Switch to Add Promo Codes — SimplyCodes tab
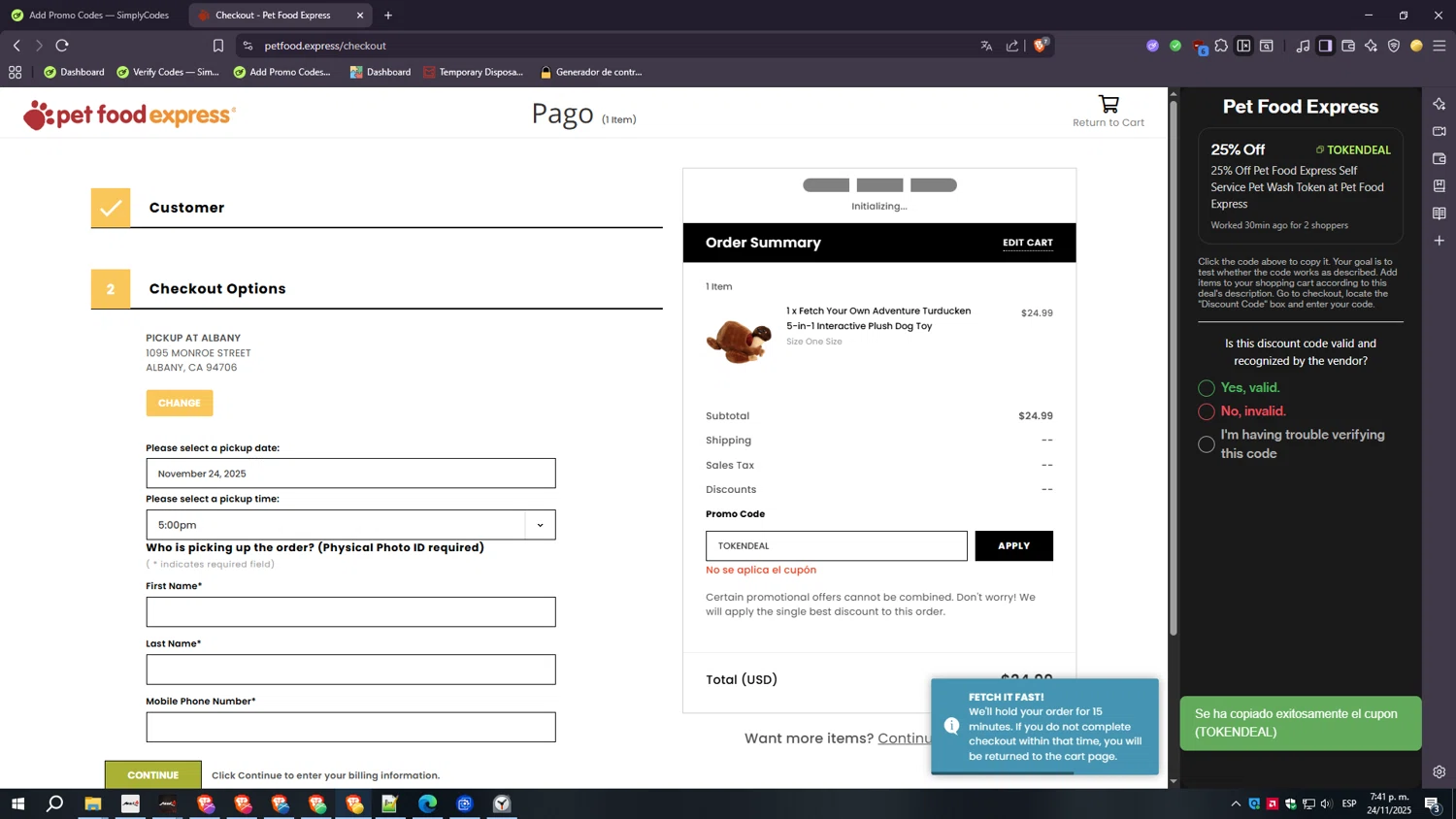The width and height of the screenshot is (1456, 819). click(x=89, y=16)
